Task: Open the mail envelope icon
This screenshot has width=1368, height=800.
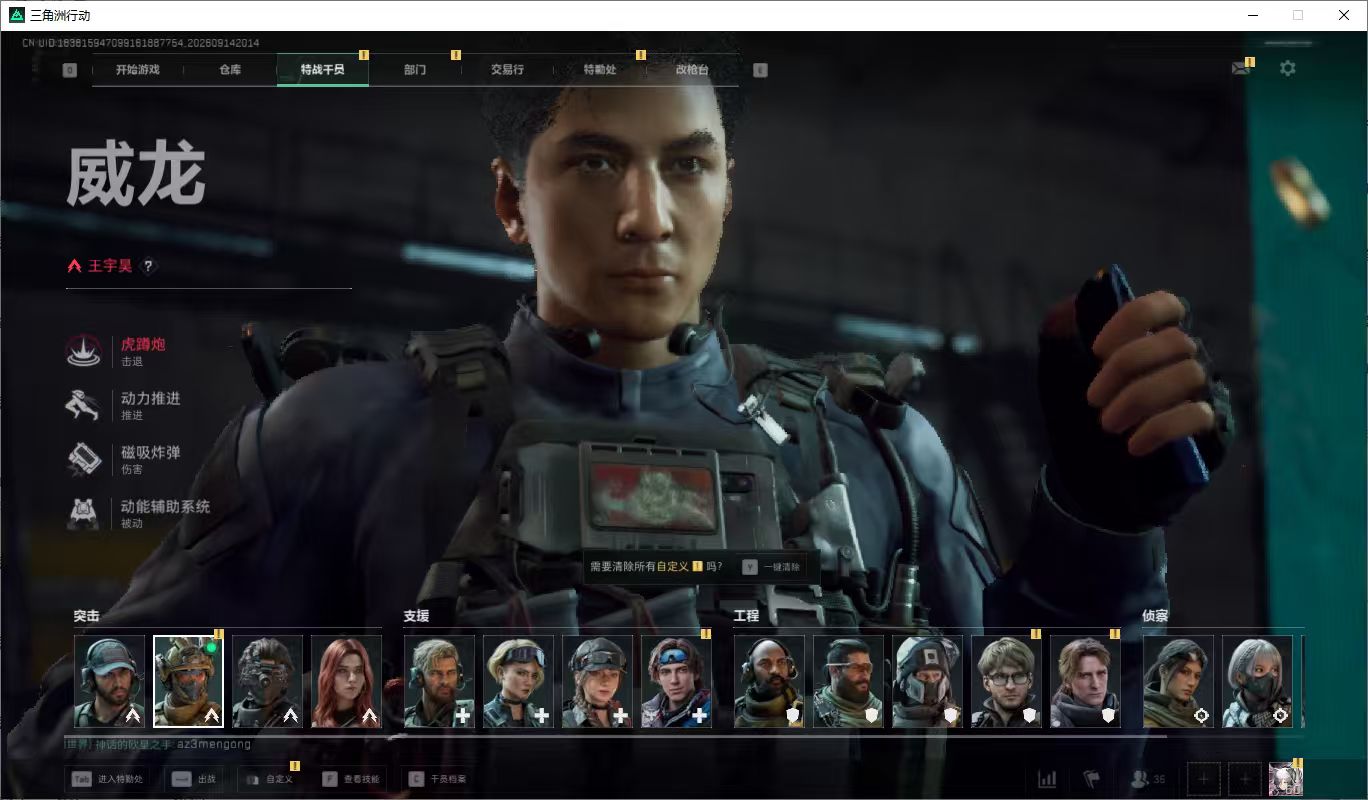Action: pos(1241,68)
